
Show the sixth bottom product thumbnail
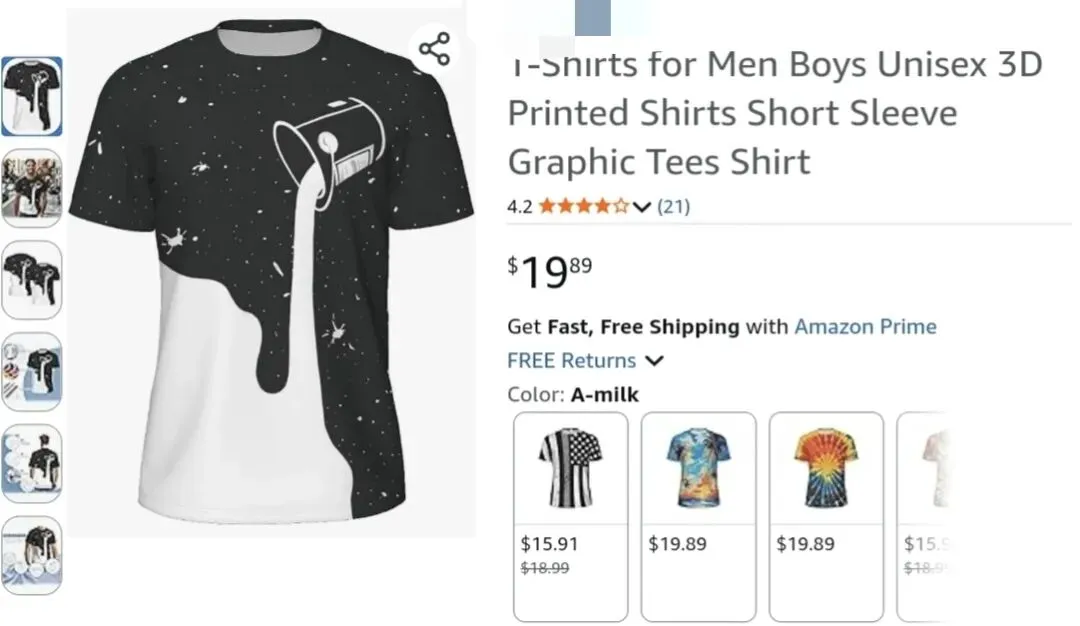pos(32,555)
